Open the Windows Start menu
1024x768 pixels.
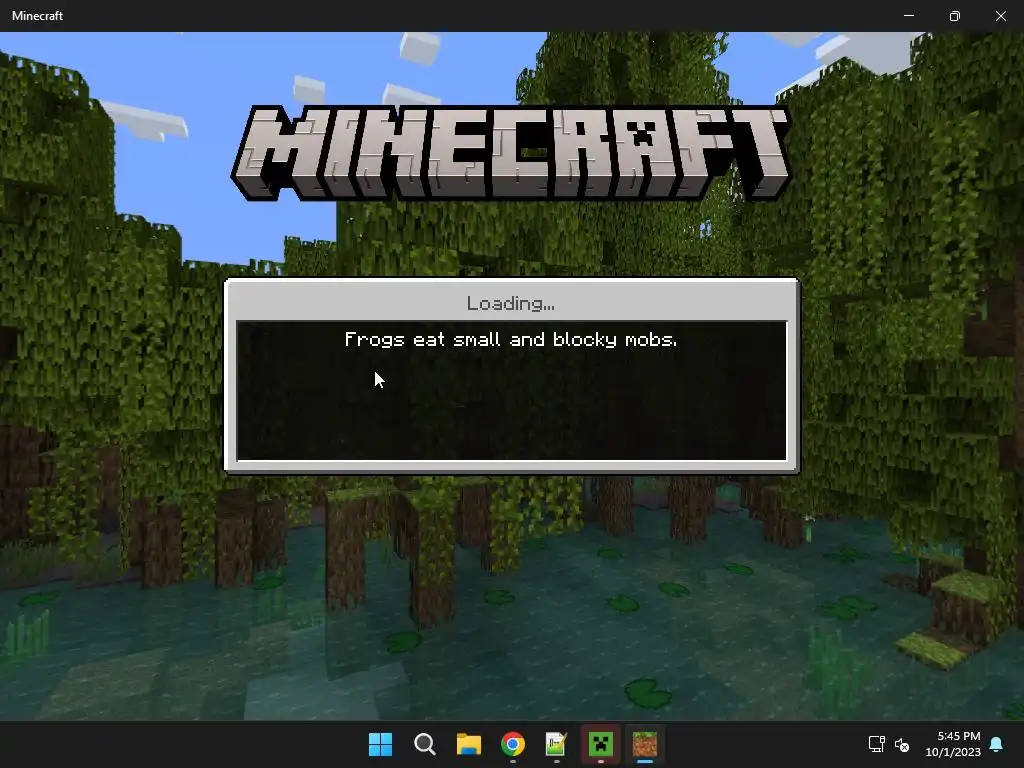[380, 744]
